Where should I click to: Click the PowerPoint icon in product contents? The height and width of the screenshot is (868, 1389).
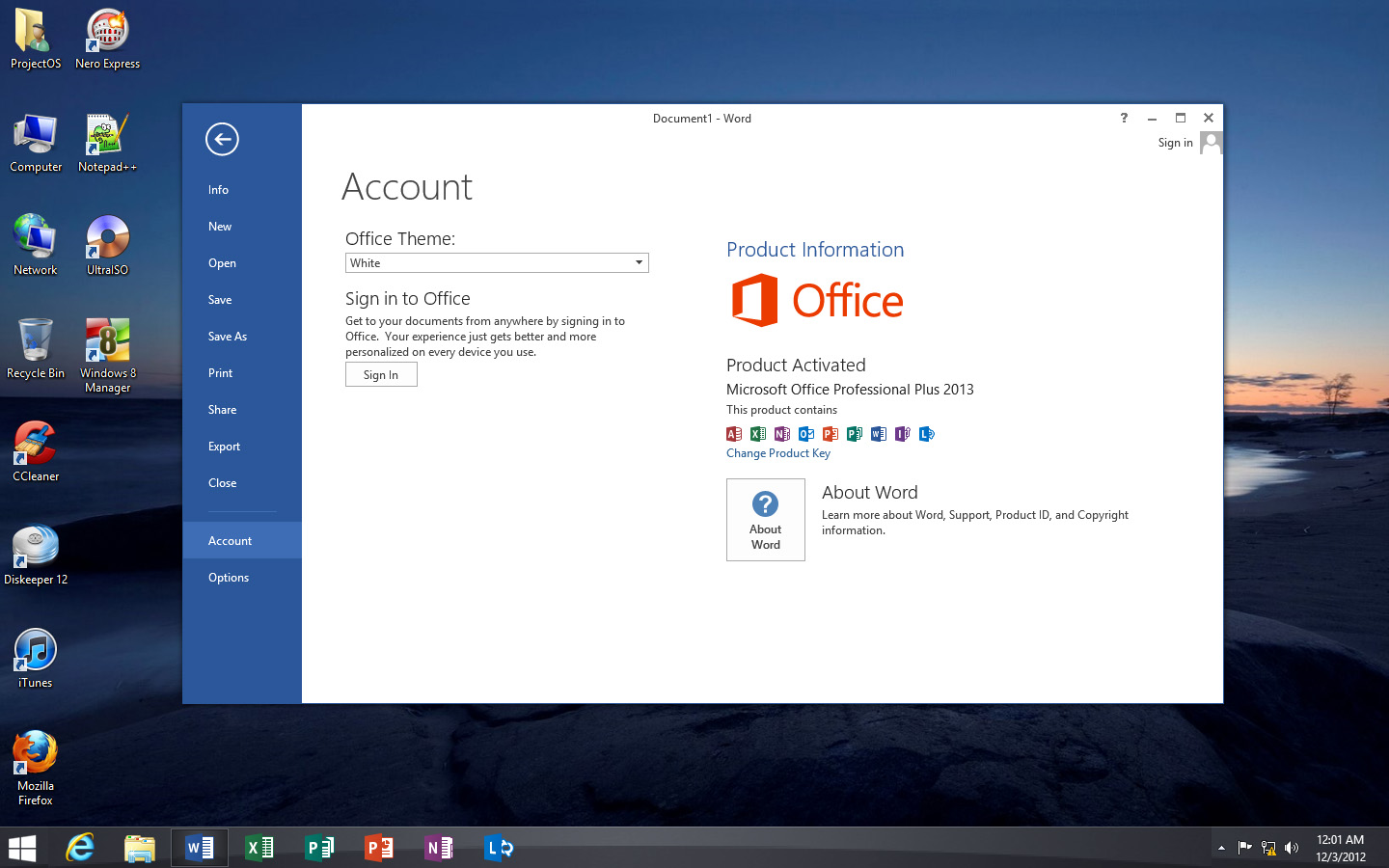(831, 434)
